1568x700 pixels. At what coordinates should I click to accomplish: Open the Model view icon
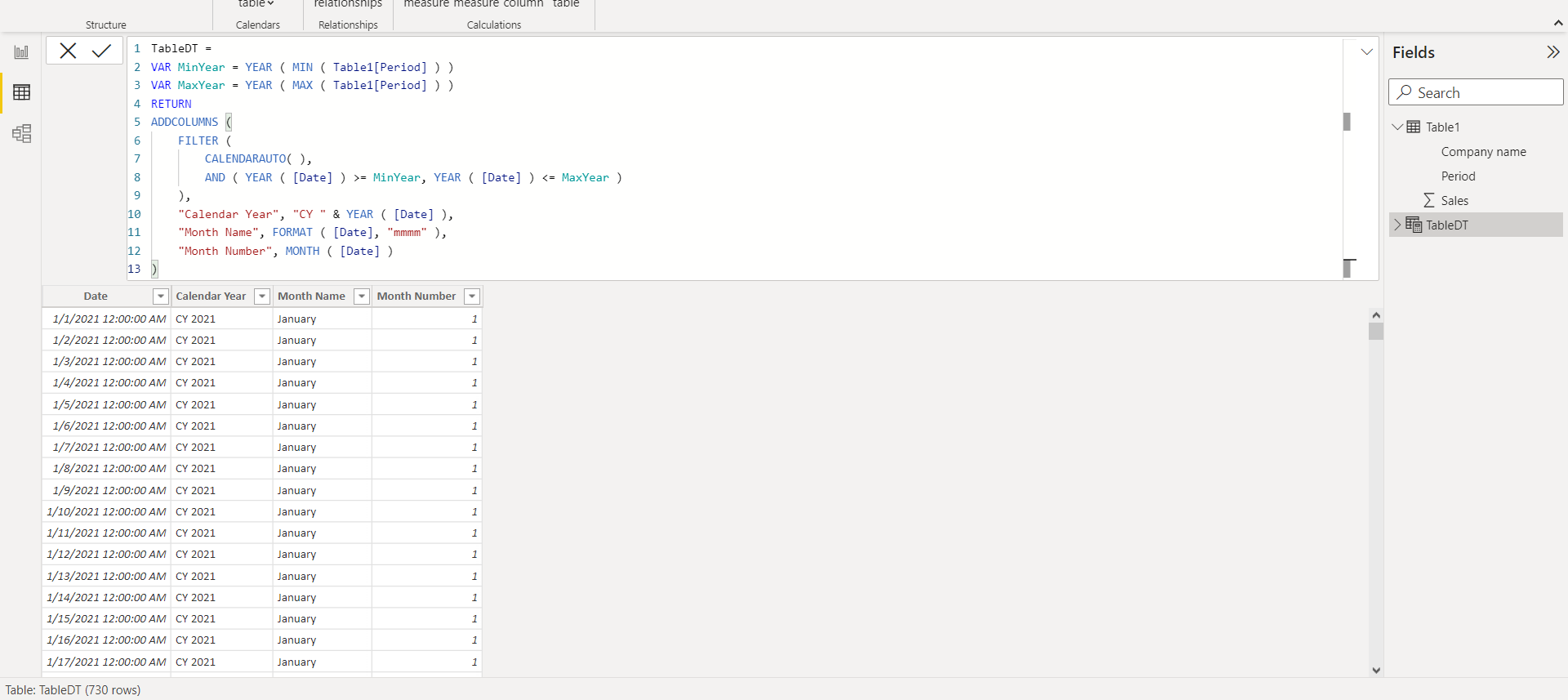[x=21, y=133]
